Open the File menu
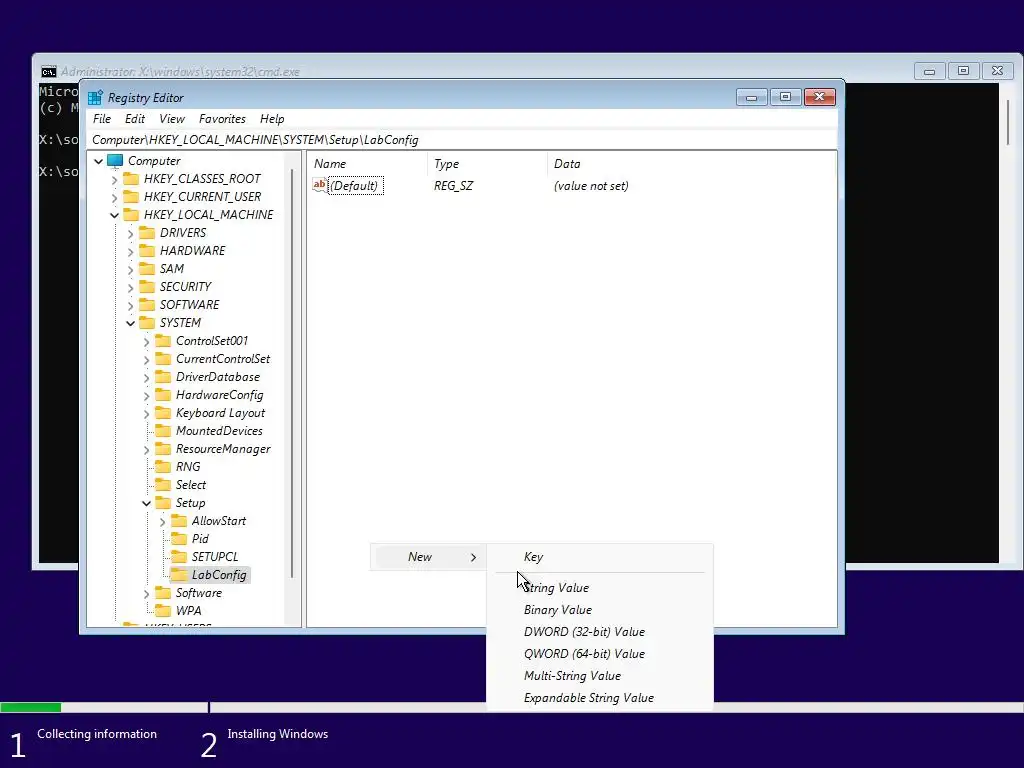Screen dimensions: 1024x768 tap(102, 119)
